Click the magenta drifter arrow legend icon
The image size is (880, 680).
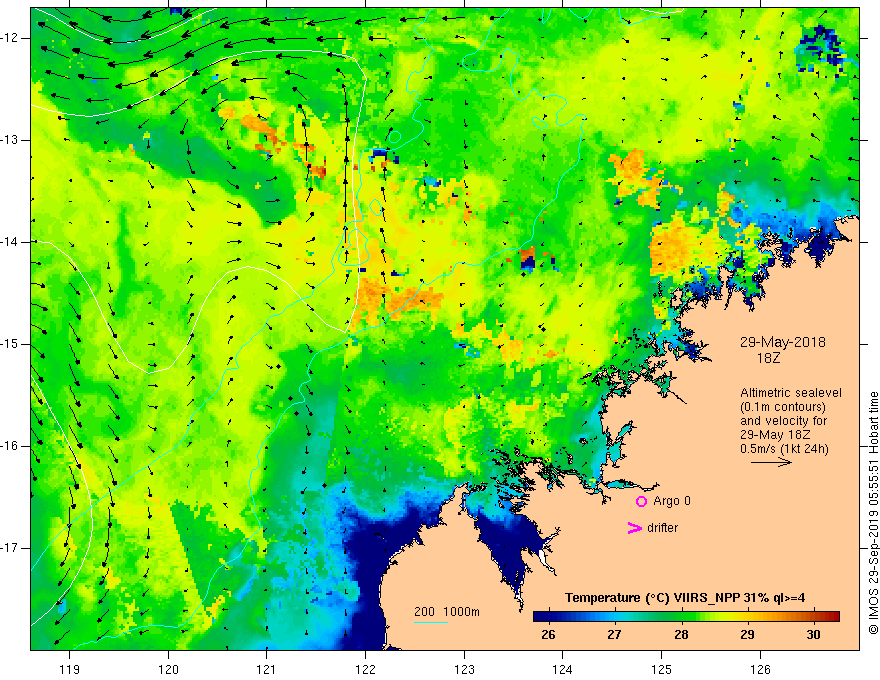point(634,528)
